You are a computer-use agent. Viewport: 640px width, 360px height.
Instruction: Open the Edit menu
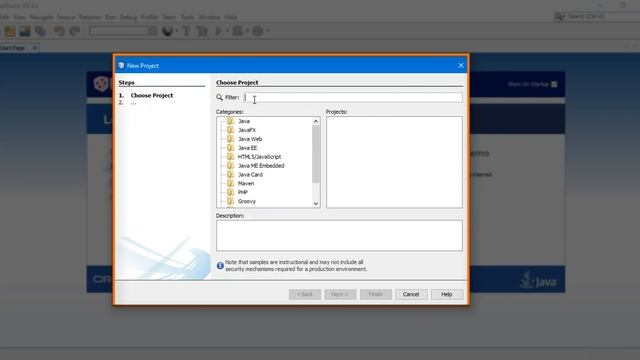pos(5,18)
